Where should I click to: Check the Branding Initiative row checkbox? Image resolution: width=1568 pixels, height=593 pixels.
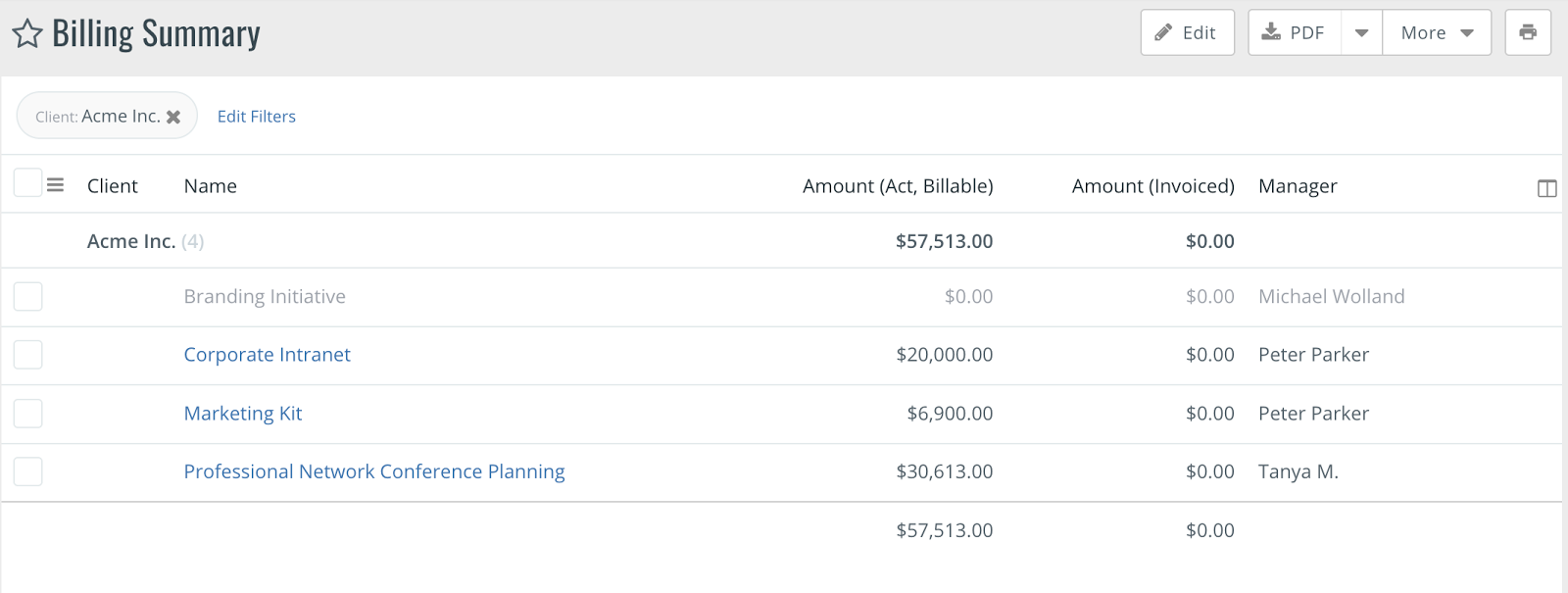click(28, 296)
